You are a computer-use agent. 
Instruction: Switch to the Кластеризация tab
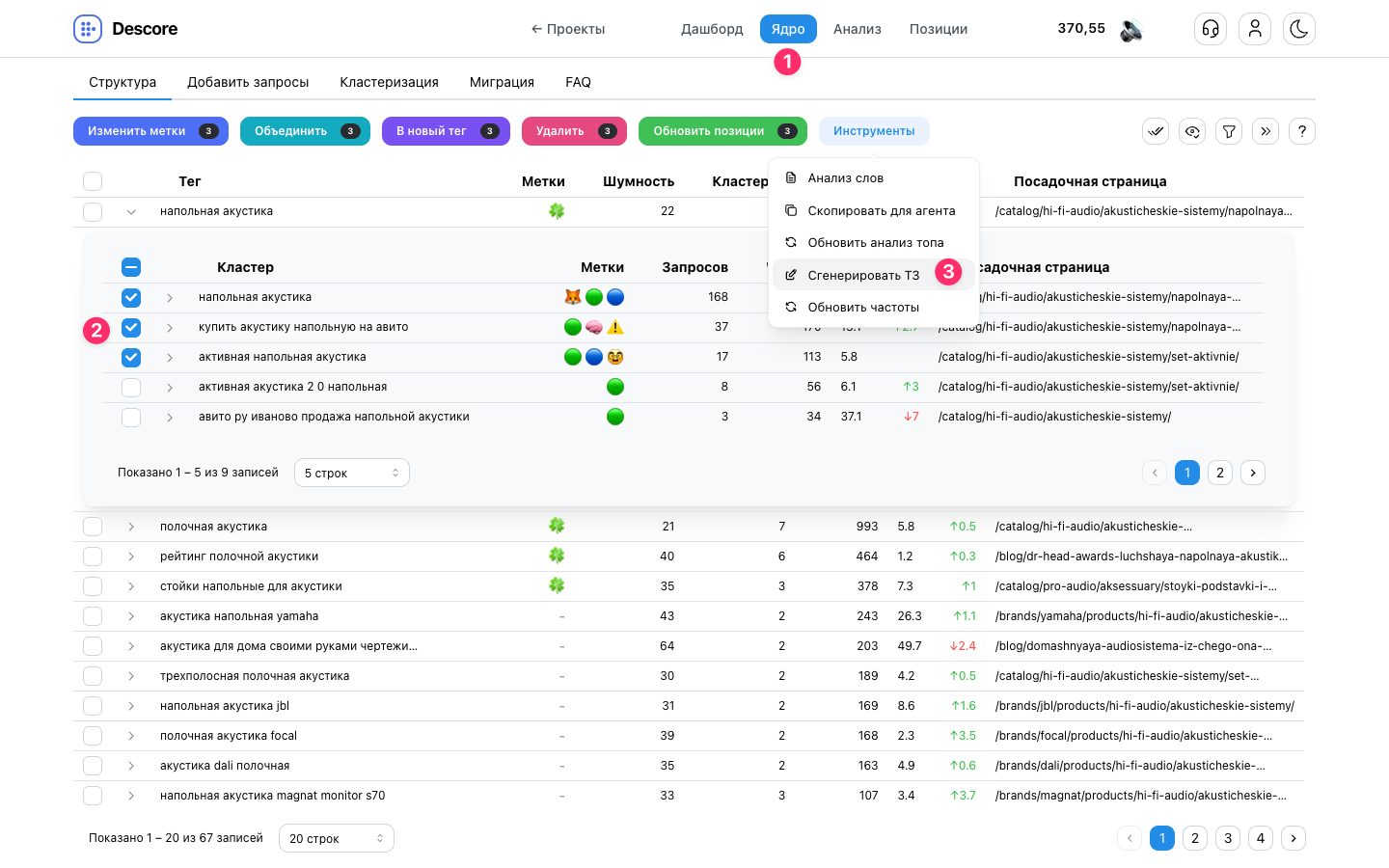click(x=389, y=82)
